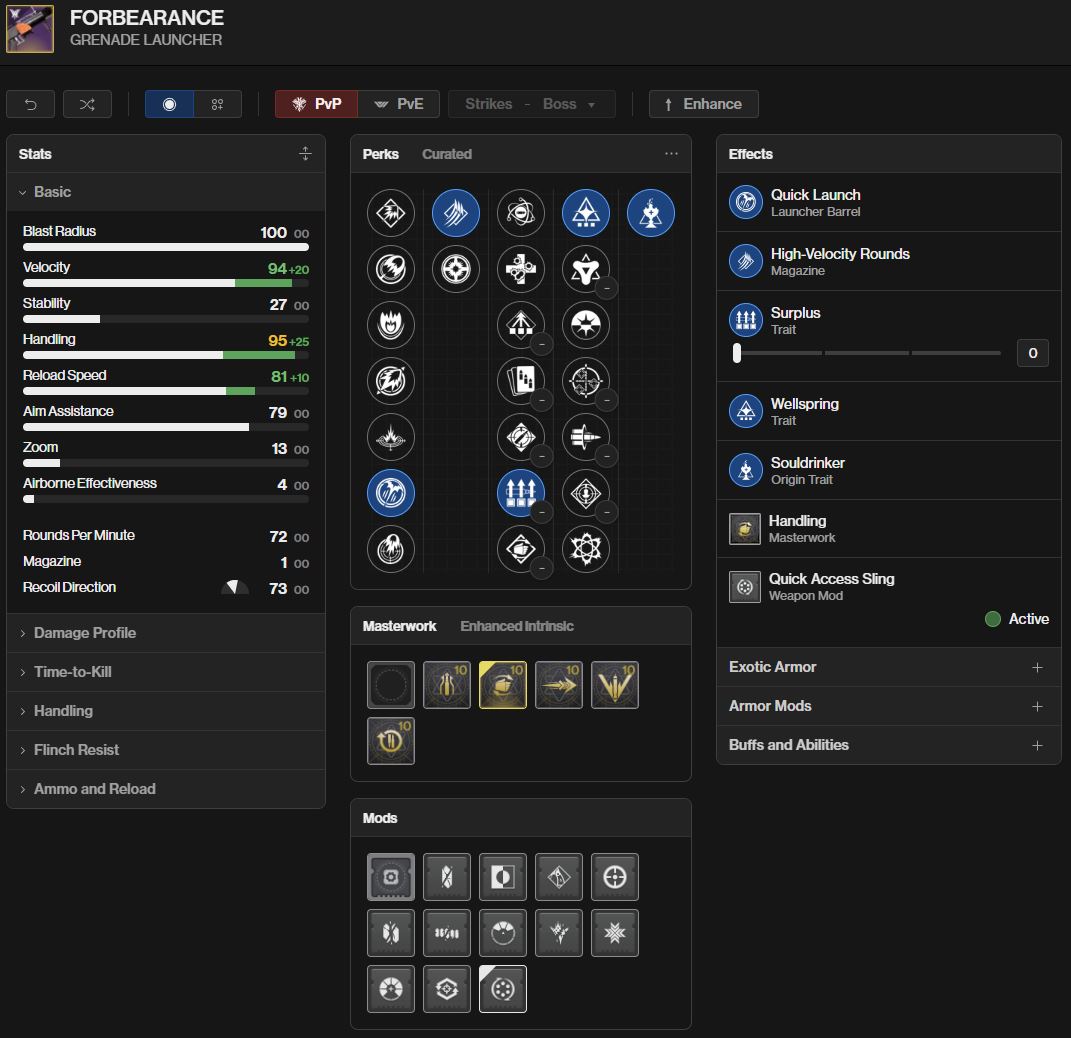Open the Masterwork tab
The width and height of the screenshot is (1071, 1038).
click(399, 626)
